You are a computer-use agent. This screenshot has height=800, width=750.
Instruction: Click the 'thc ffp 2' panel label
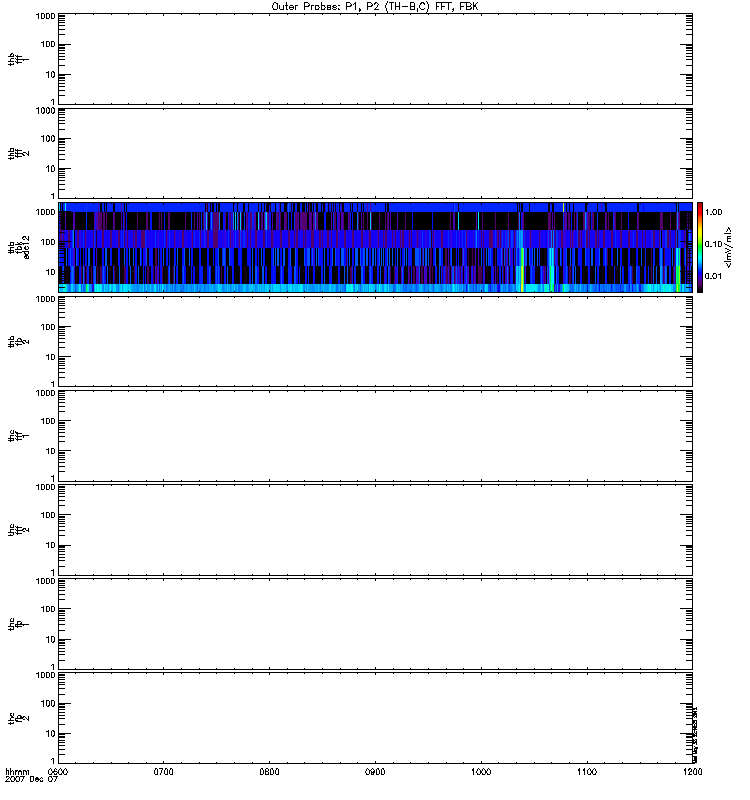point(18,718)
